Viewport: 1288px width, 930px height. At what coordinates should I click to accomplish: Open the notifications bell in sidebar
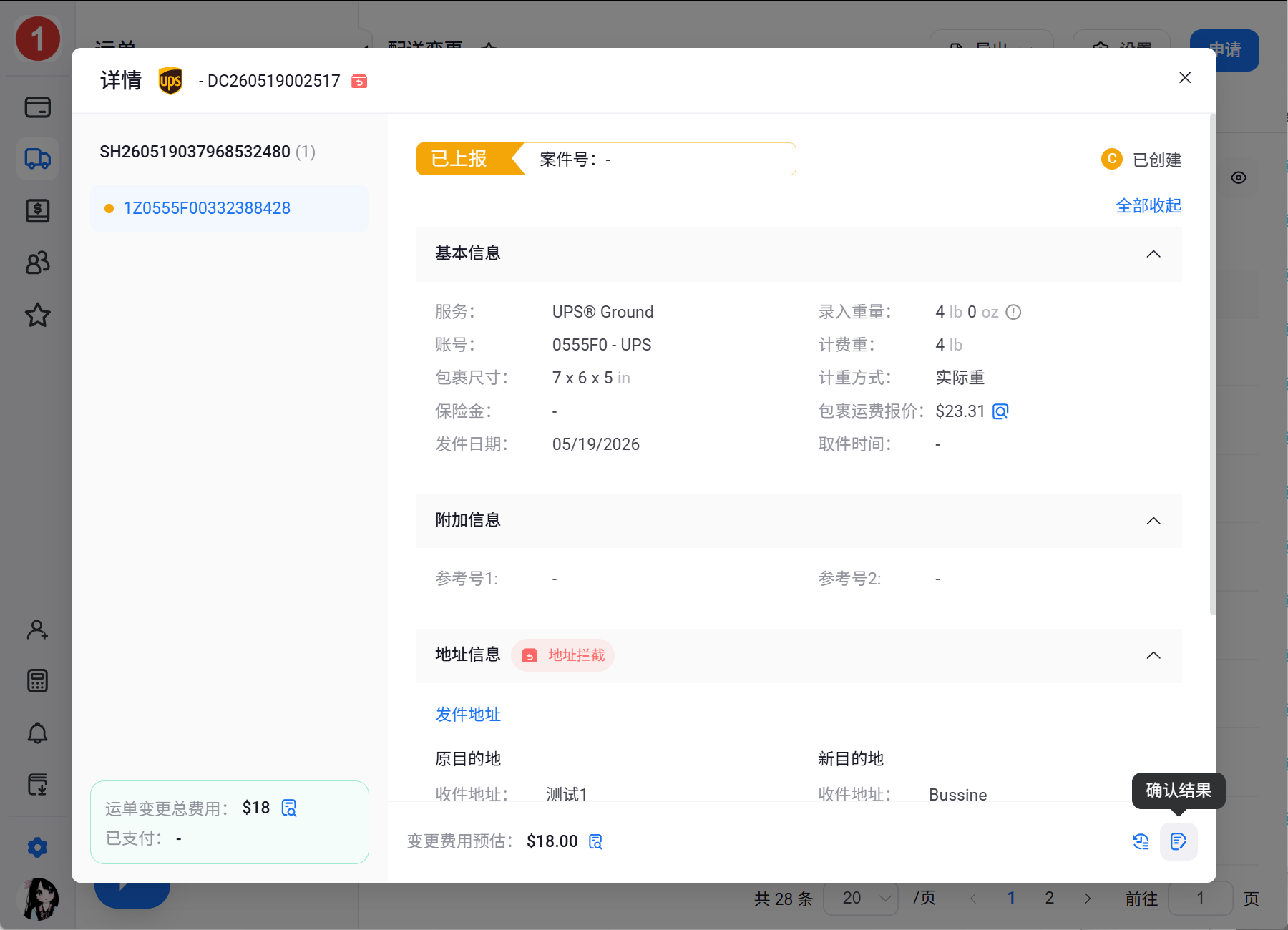[x=37, y=733]
